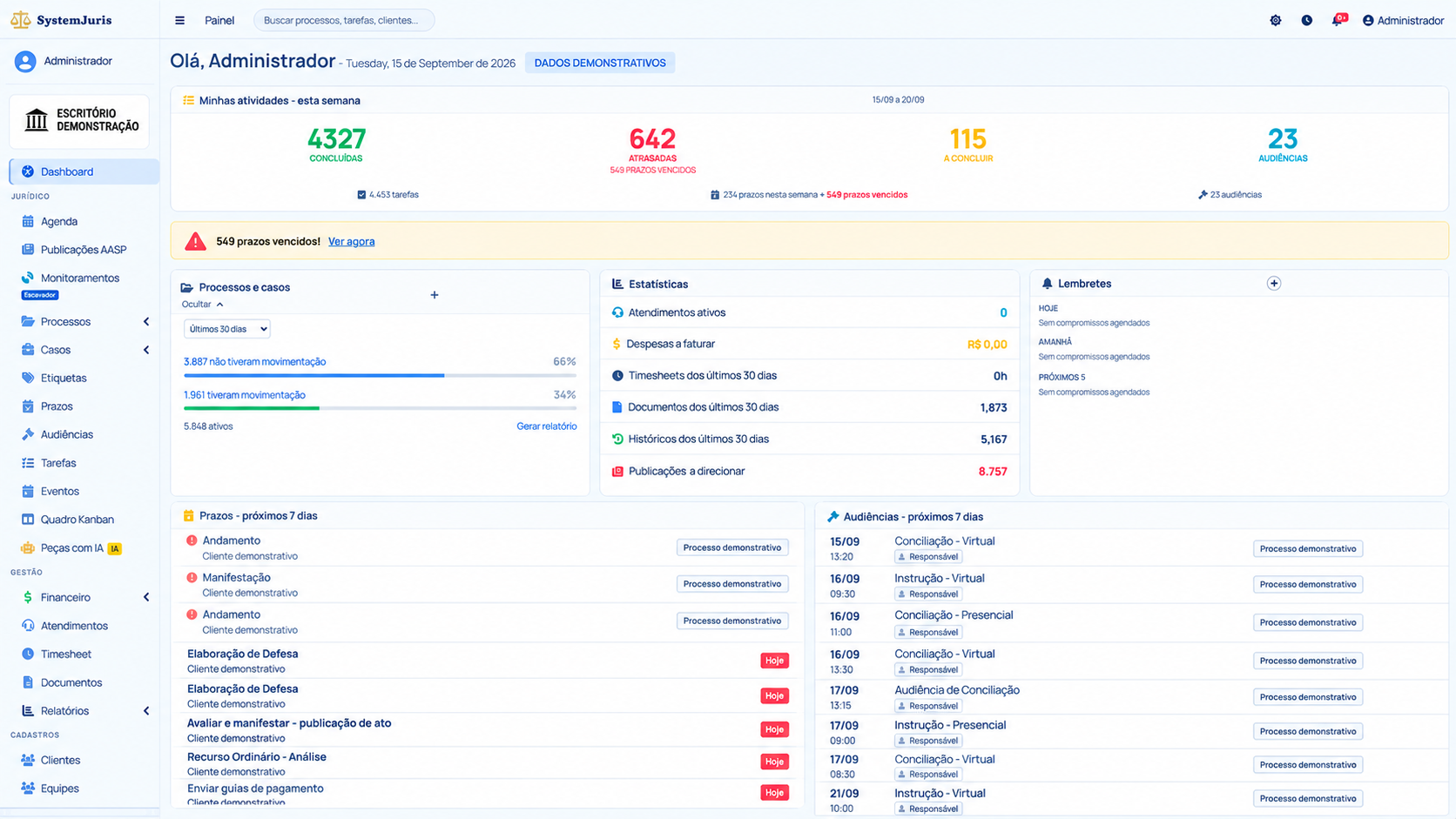1456x819 pixels.
Task: Click the plus icon in Processos e casos
Action: click(434, 295)
